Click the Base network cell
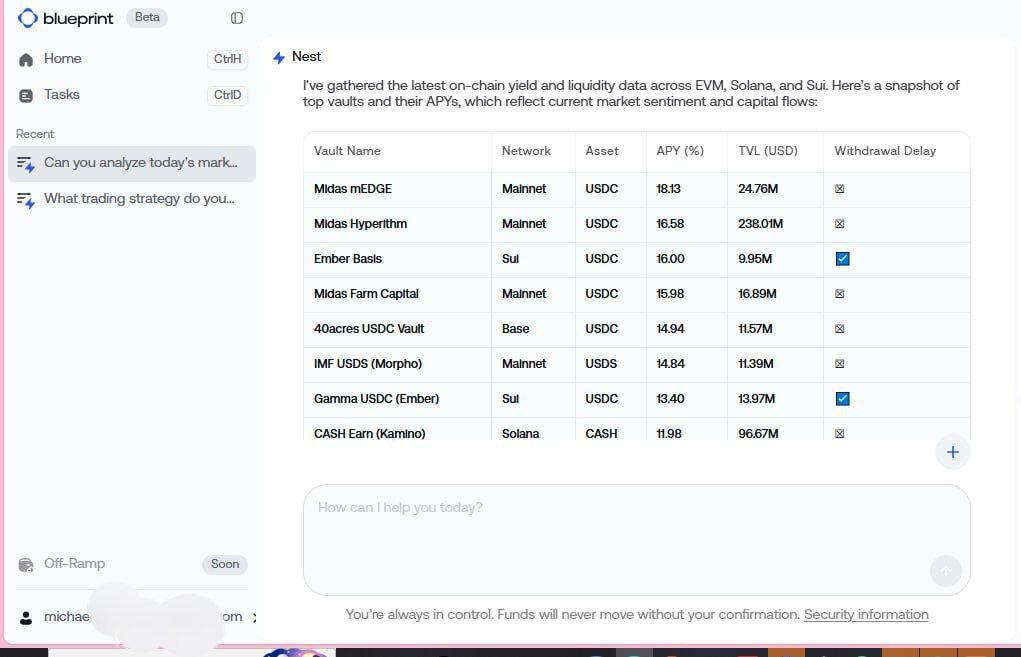This screenshot has width=1021, height=657. tap(515, 329)
